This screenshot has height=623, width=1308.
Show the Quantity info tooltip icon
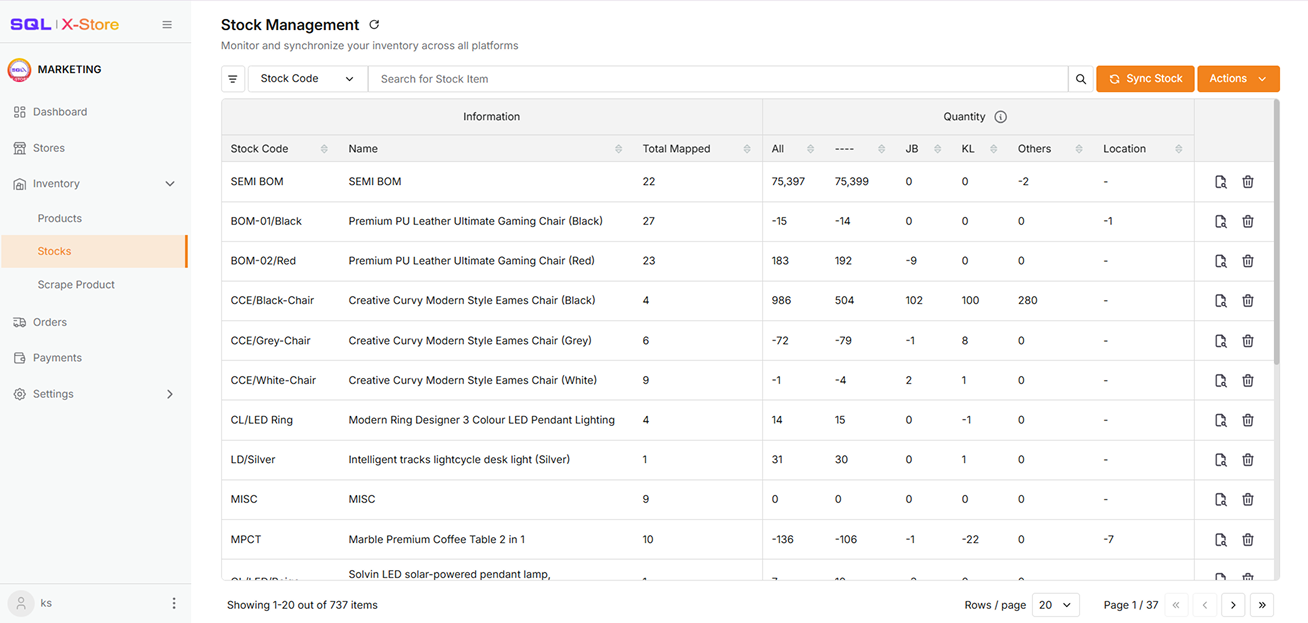1000,117
